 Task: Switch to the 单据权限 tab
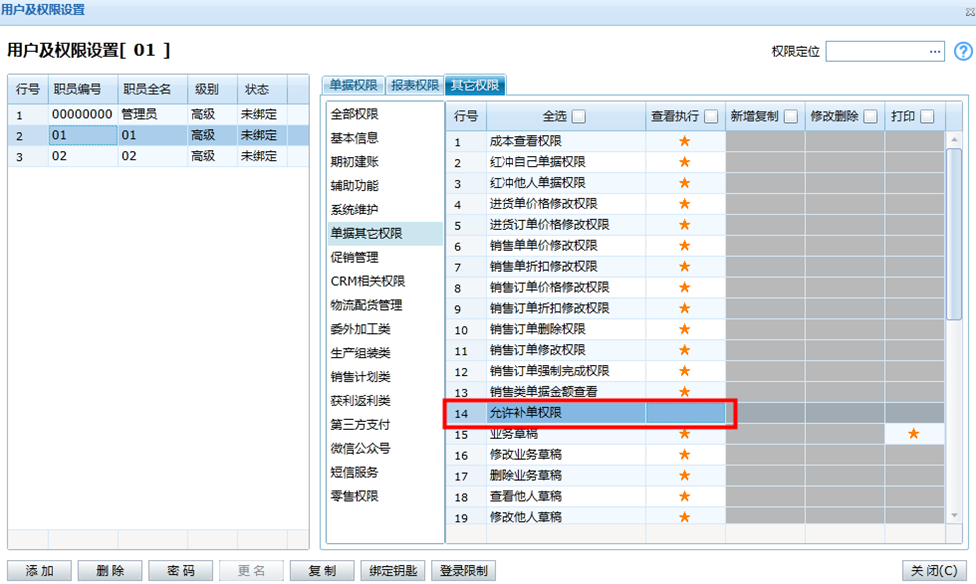click(x=355, y=86)
